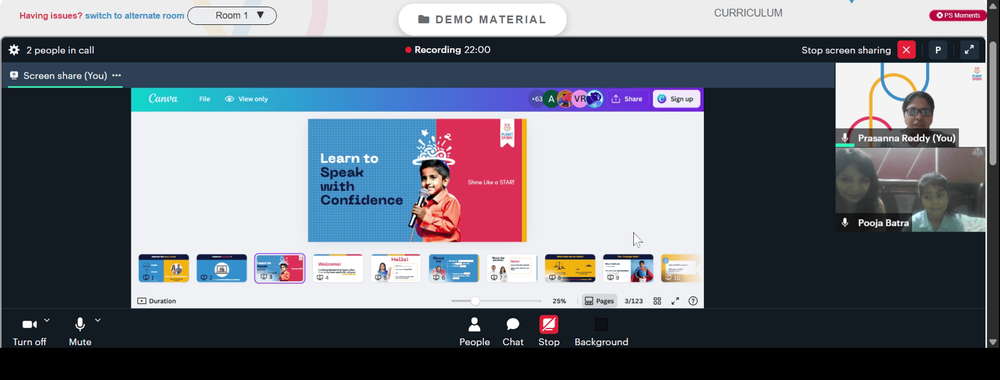Open the Room 1 dropdown
The image size is (1000, 380).
[232, 15]
